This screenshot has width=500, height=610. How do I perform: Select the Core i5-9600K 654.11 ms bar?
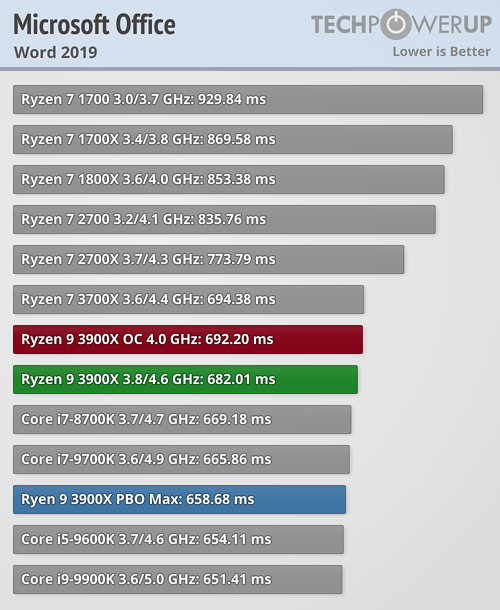(x=178, y=540)
